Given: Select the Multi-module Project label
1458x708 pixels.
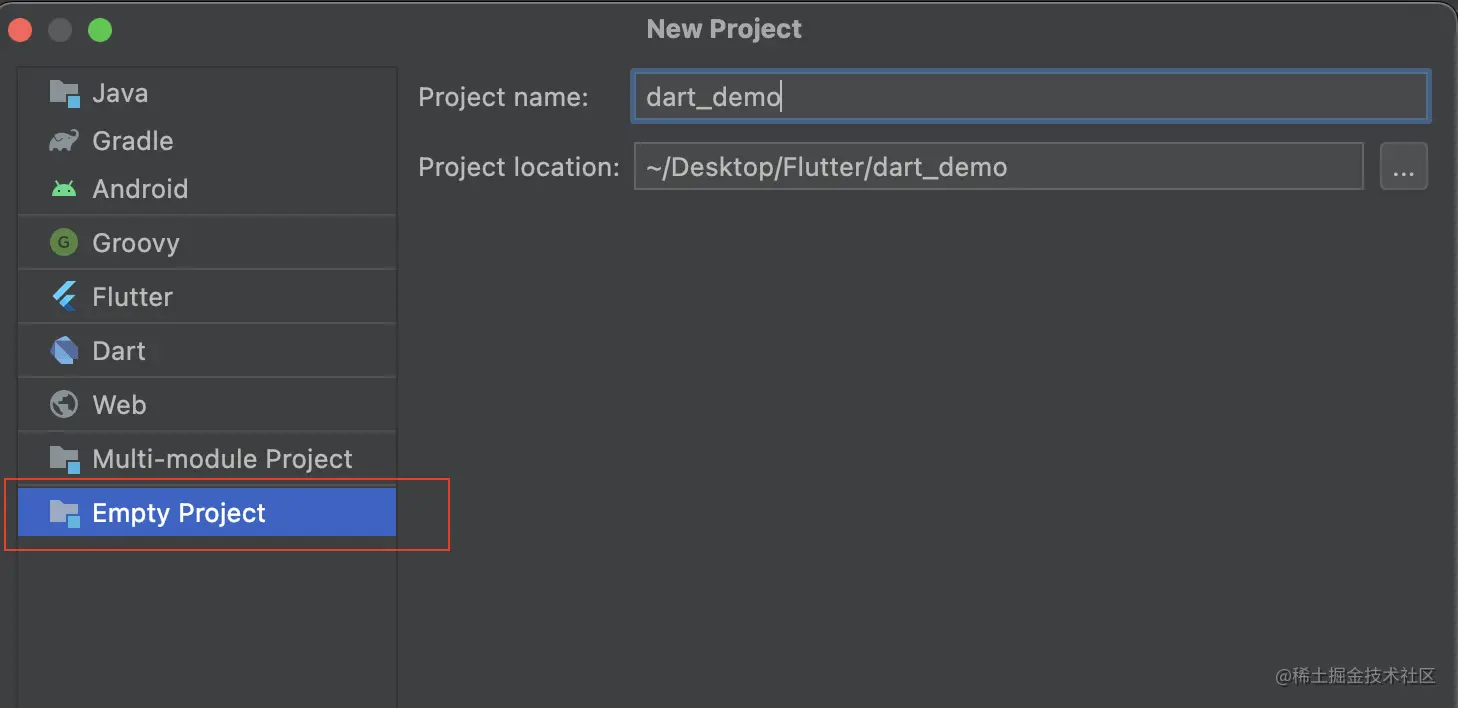Looking at the screenshot, I should [x=222, y=459].
